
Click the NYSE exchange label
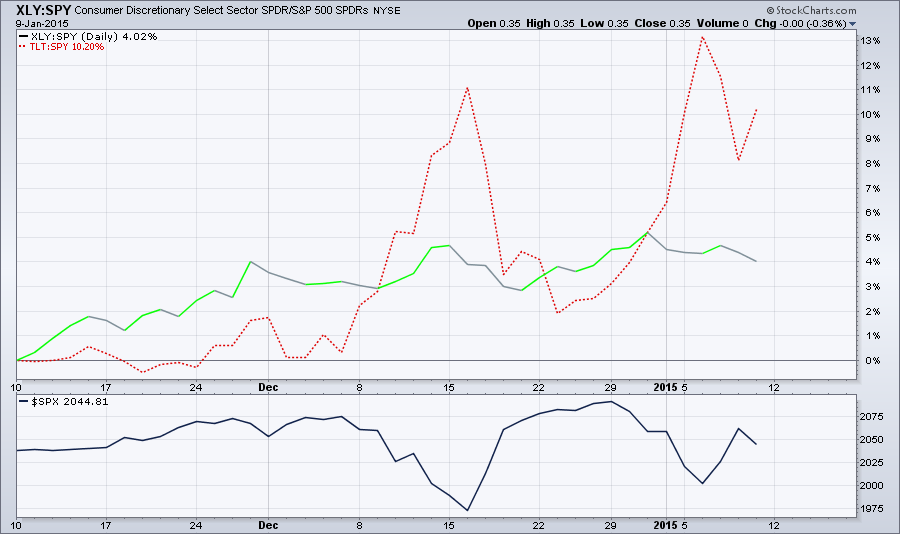[x=387, y=11]
